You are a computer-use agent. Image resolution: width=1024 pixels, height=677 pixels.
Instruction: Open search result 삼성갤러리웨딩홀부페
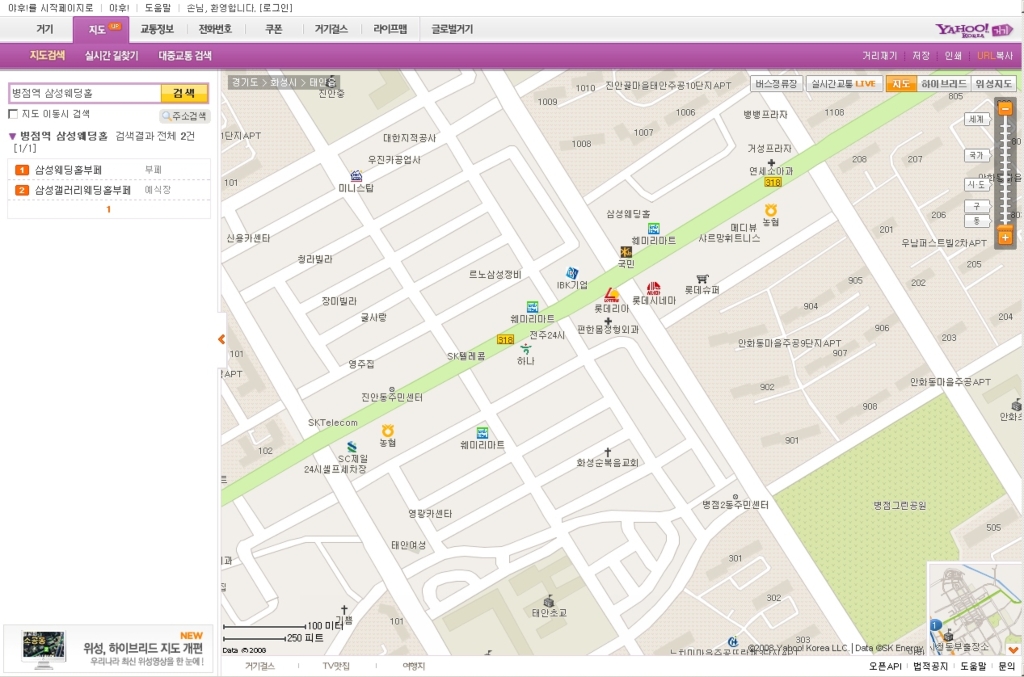pos(82,190)
